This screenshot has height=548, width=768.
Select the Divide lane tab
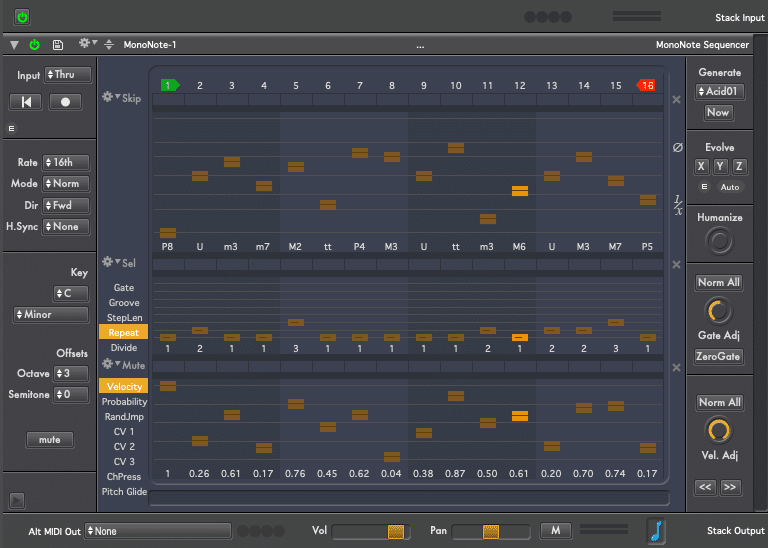click(123, 348)
